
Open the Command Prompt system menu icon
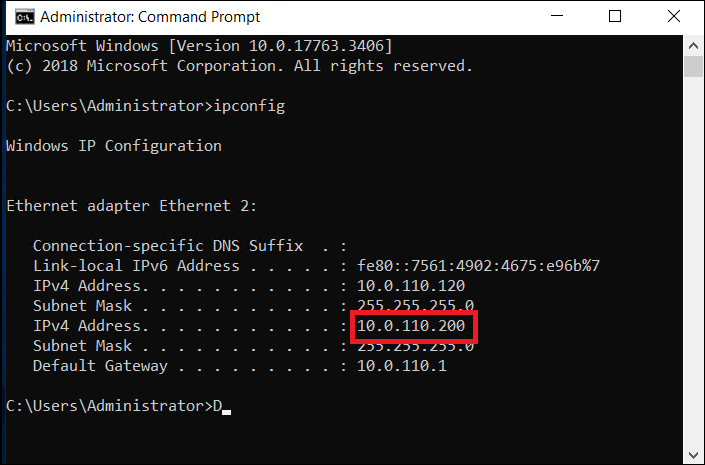click(x=24, y=17)
